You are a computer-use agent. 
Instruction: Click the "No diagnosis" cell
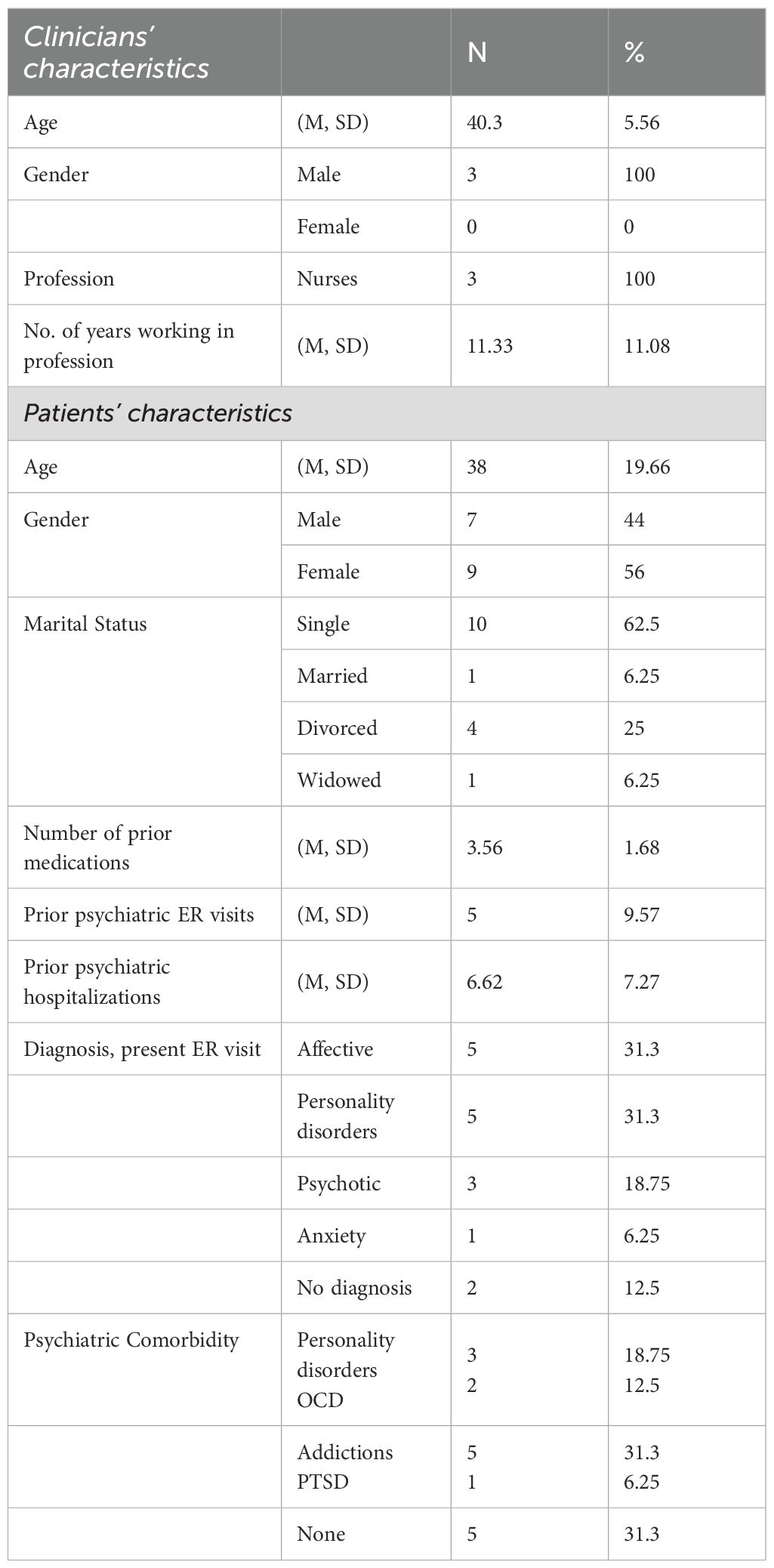click(x=354, y=1288)
